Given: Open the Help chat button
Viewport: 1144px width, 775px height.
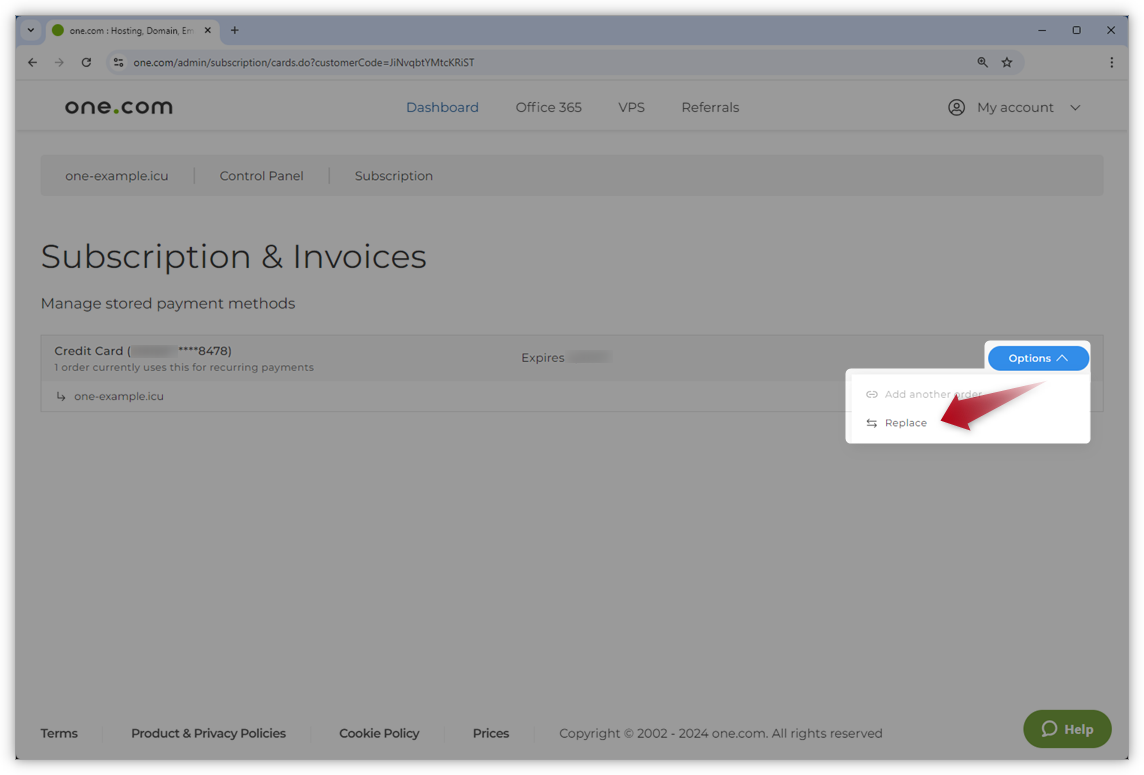Looking at the screenshot, I should tap(1067, 729).
